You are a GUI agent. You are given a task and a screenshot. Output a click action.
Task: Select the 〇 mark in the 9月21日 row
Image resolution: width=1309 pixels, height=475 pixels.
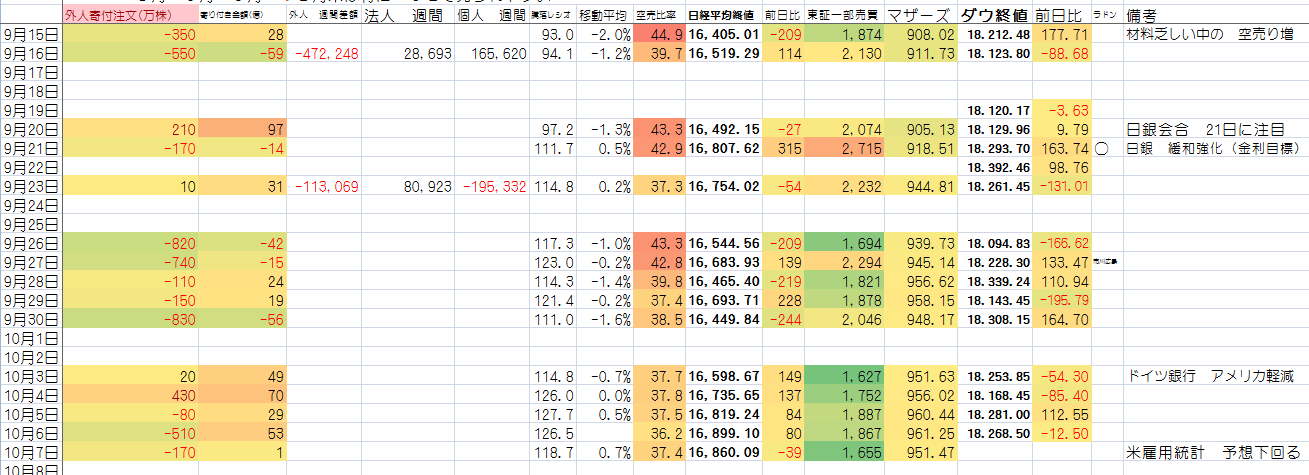pyautogui.click(x=1102, y=149)
